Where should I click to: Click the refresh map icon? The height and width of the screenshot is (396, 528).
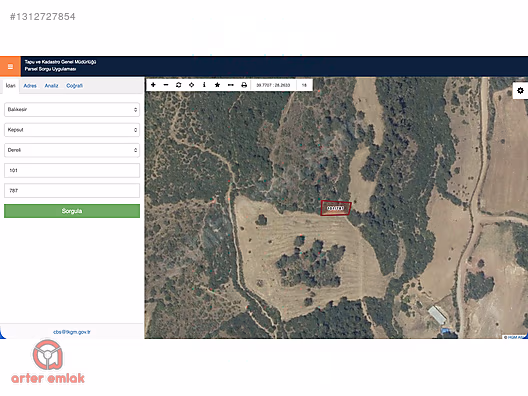pyautogui.click(x=178, y=85)
